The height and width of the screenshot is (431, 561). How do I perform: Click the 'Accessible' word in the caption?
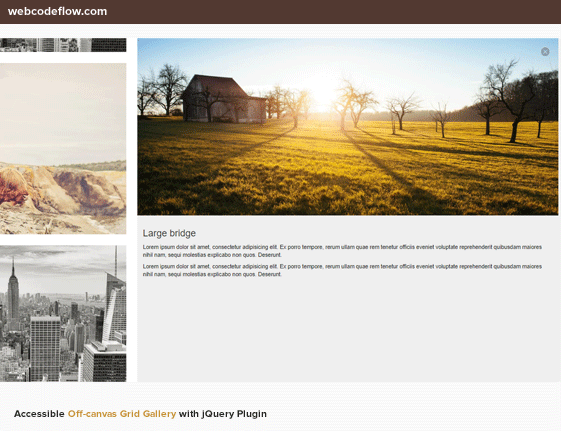39,414
